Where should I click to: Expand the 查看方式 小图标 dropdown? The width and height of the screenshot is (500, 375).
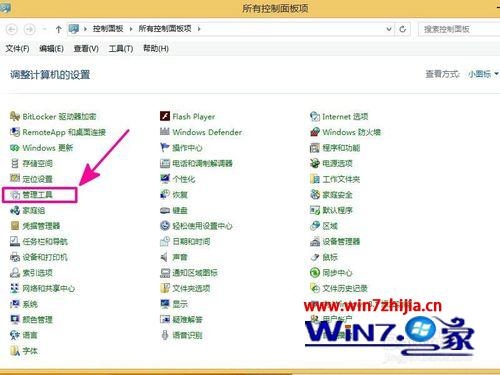click(483, 74)
